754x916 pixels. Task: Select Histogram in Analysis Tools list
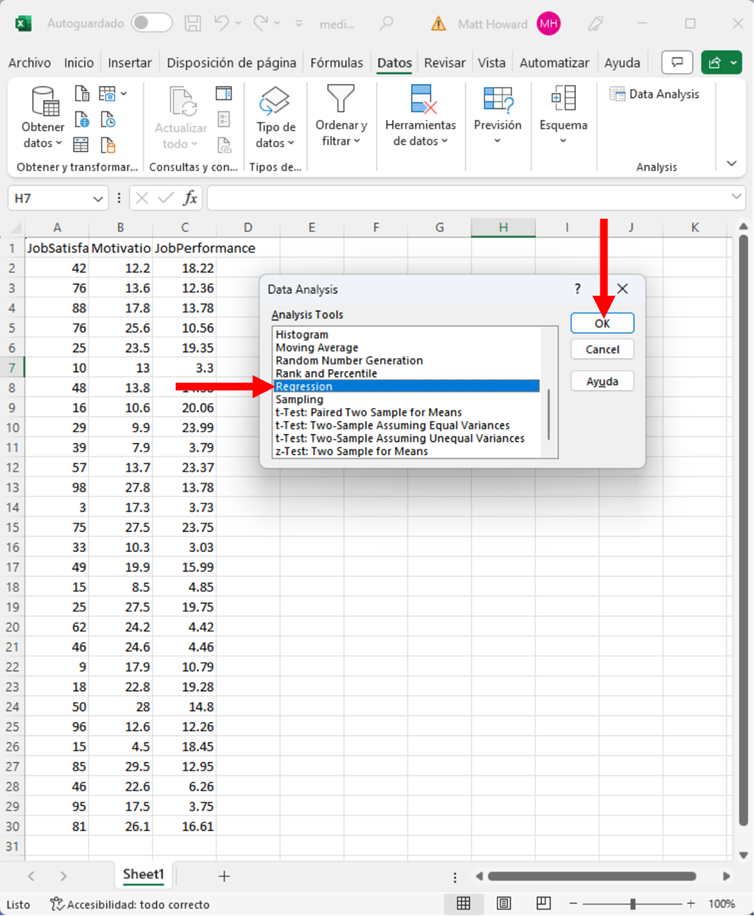[x=302, y=335]
